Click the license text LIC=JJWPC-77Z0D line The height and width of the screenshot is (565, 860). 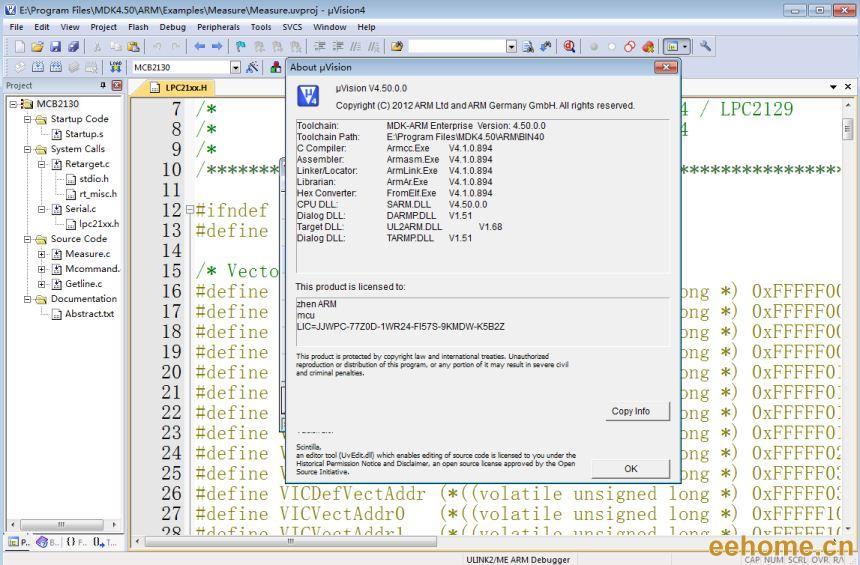[400, 326]
